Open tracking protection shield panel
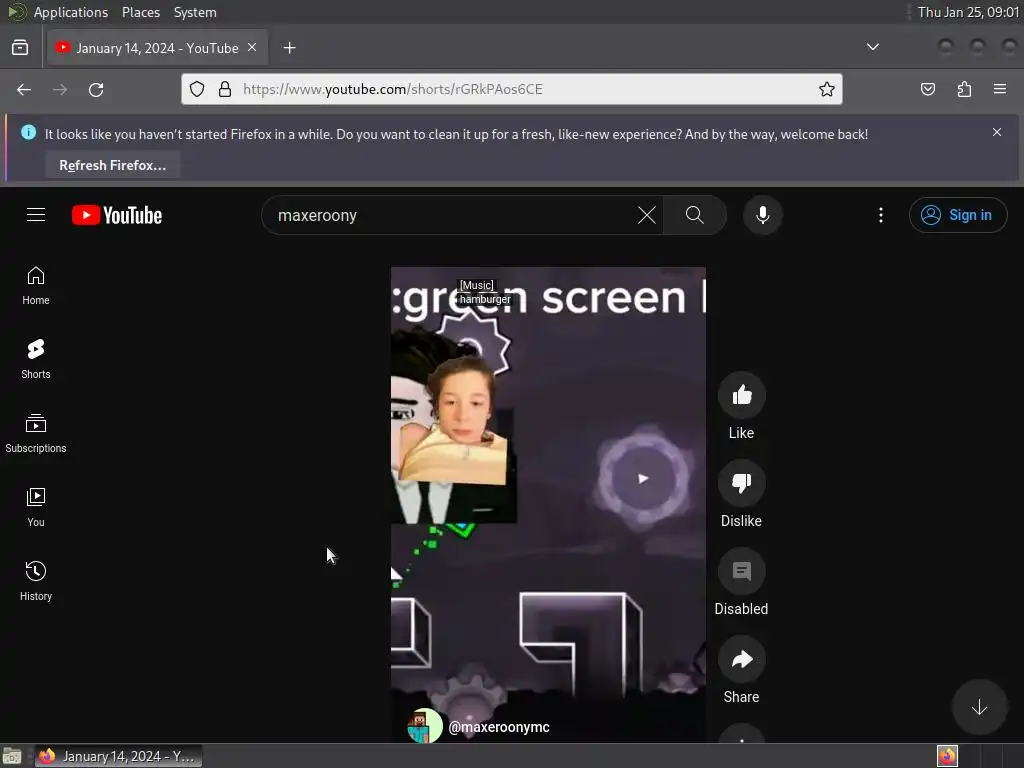 pyautogui.click(x=197, y=89)
